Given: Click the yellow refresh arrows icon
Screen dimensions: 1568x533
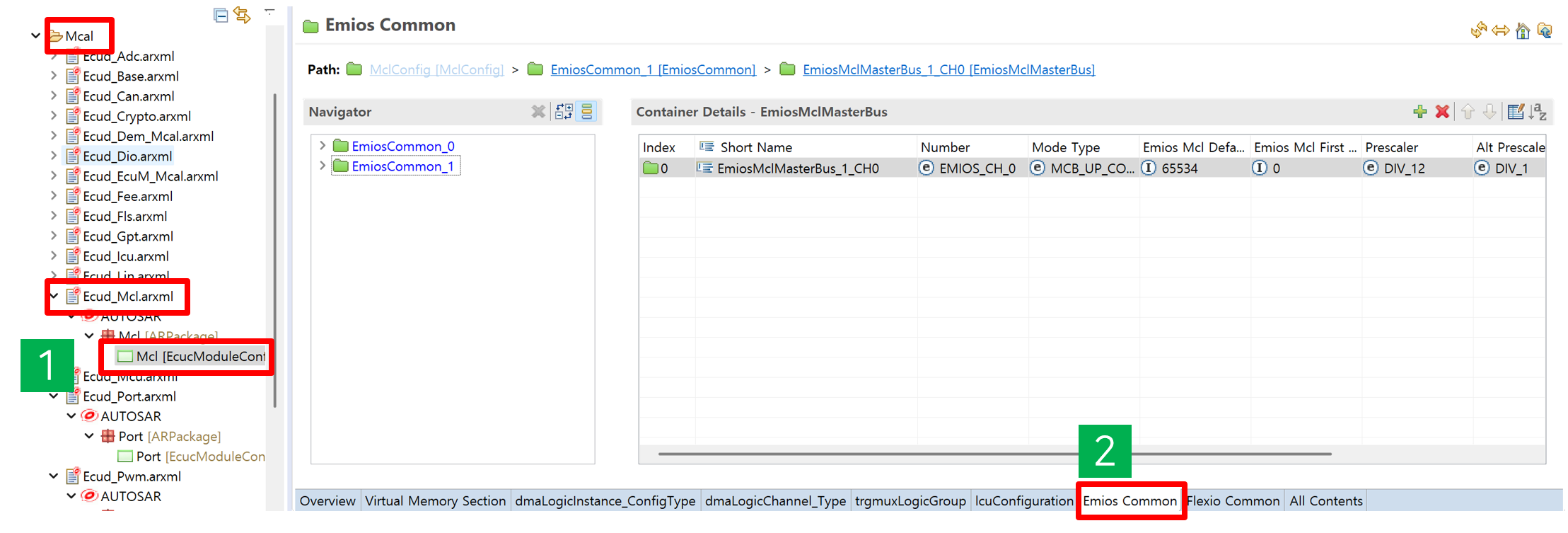Looking at the screenshot, I should [x=1477, y=30].
